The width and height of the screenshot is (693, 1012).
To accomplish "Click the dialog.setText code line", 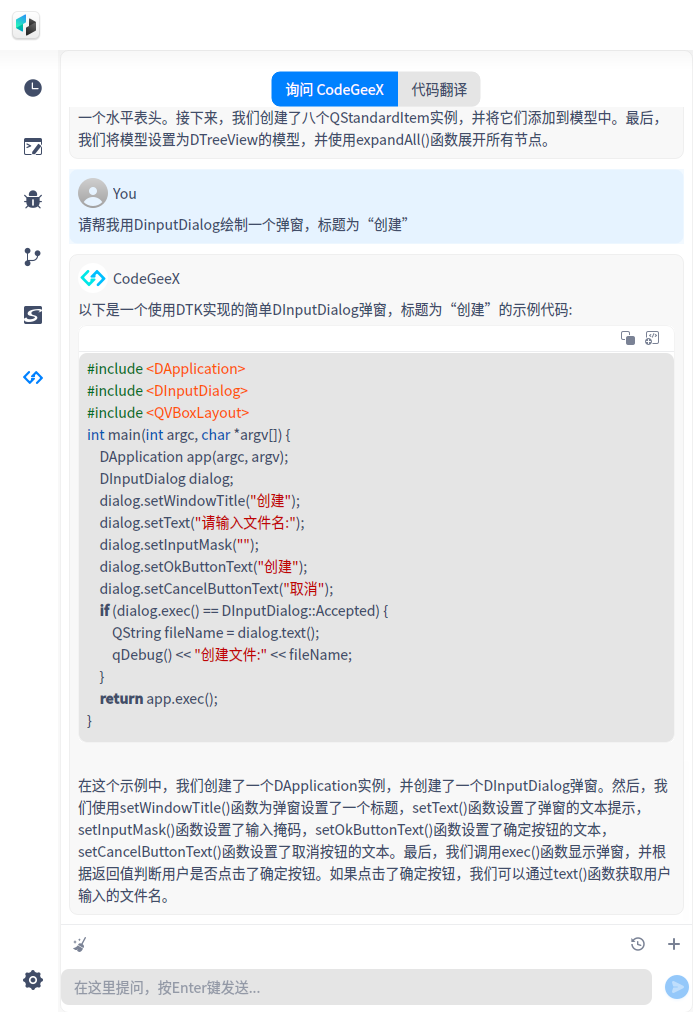I will [202, 523].
